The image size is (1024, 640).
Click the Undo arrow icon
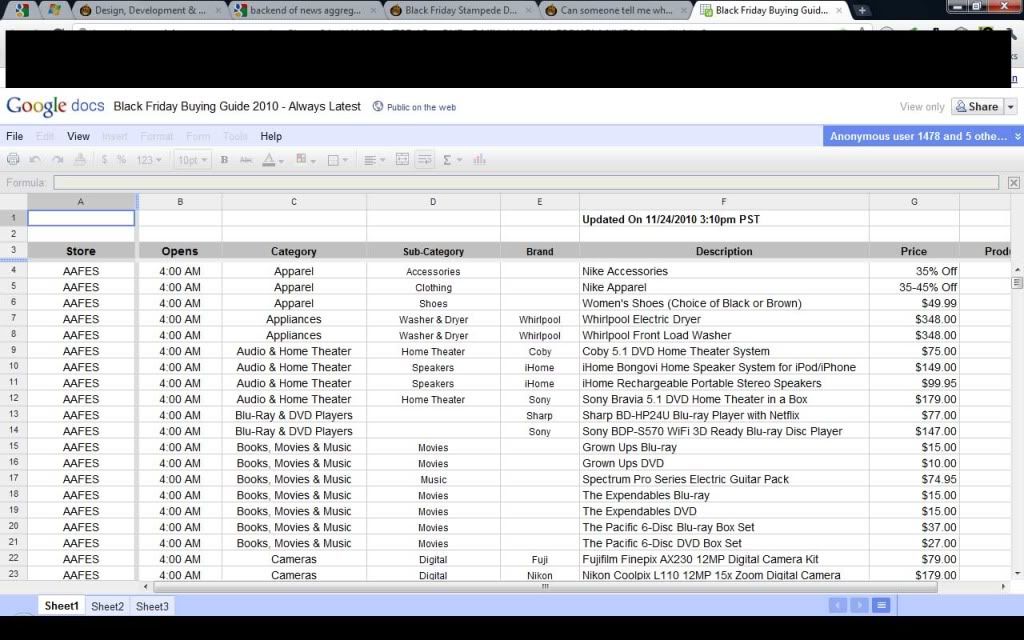pos(35,159)
